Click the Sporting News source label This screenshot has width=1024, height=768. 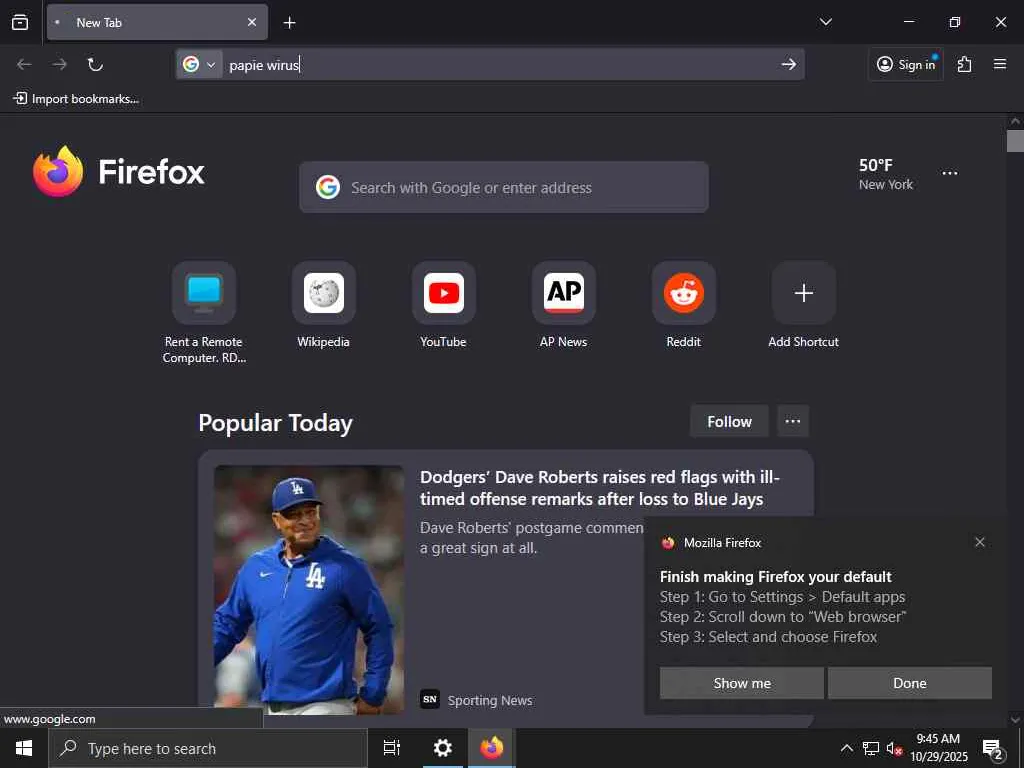pyautogui.click(x=490, y=700)
